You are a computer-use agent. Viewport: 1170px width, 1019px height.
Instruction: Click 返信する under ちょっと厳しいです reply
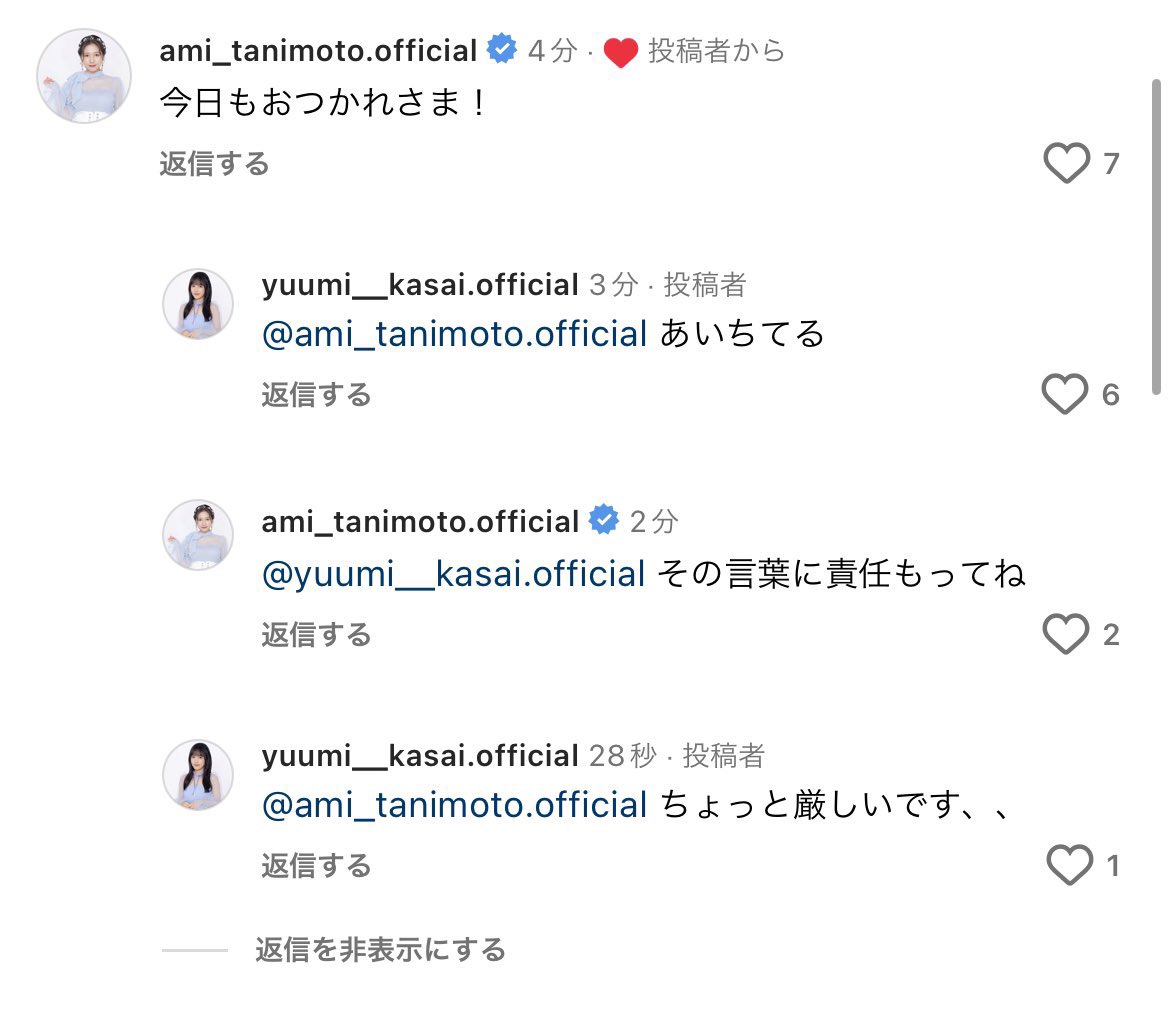coord(316,866)
